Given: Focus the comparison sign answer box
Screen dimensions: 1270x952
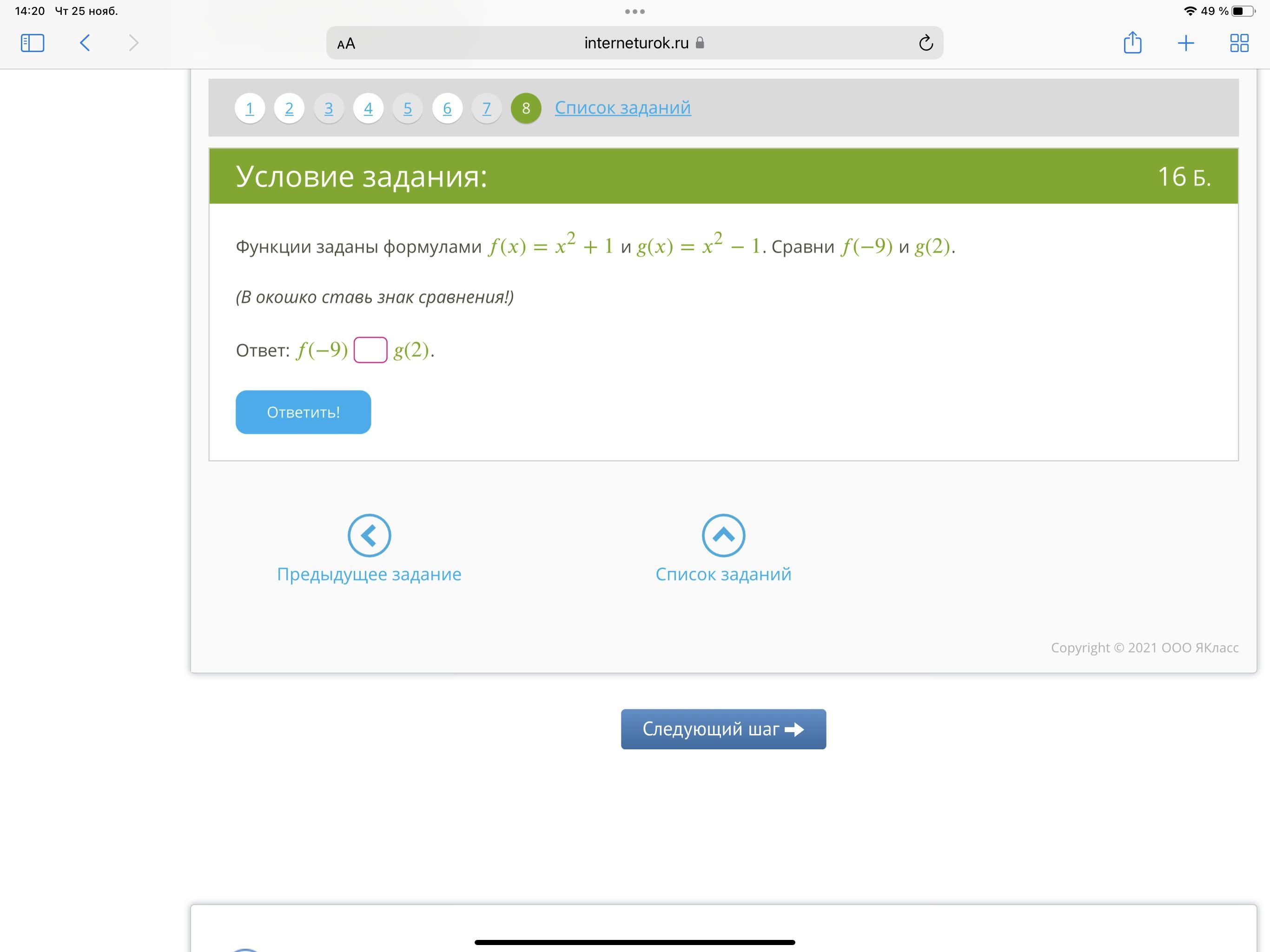Looking at the screenshot, I should coord(370,350).
